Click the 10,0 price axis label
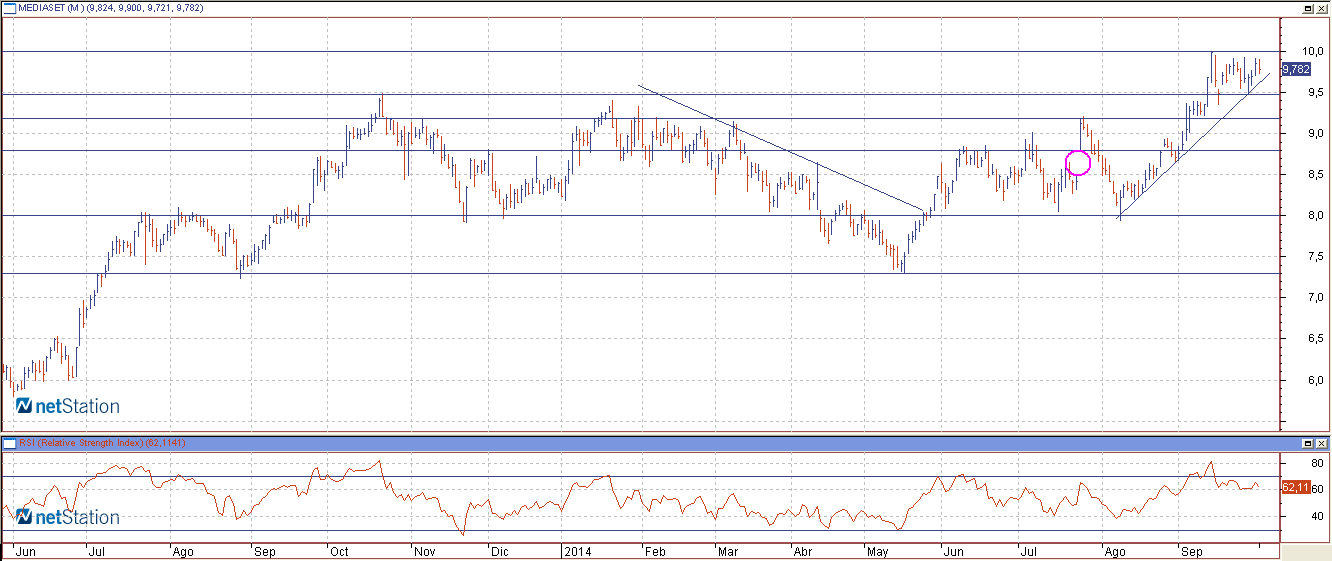Viewport: 1332px width, 561px height. 1314,51
